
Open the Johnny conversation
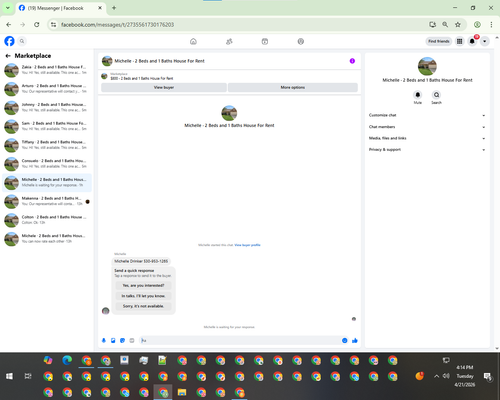[47, 107]
